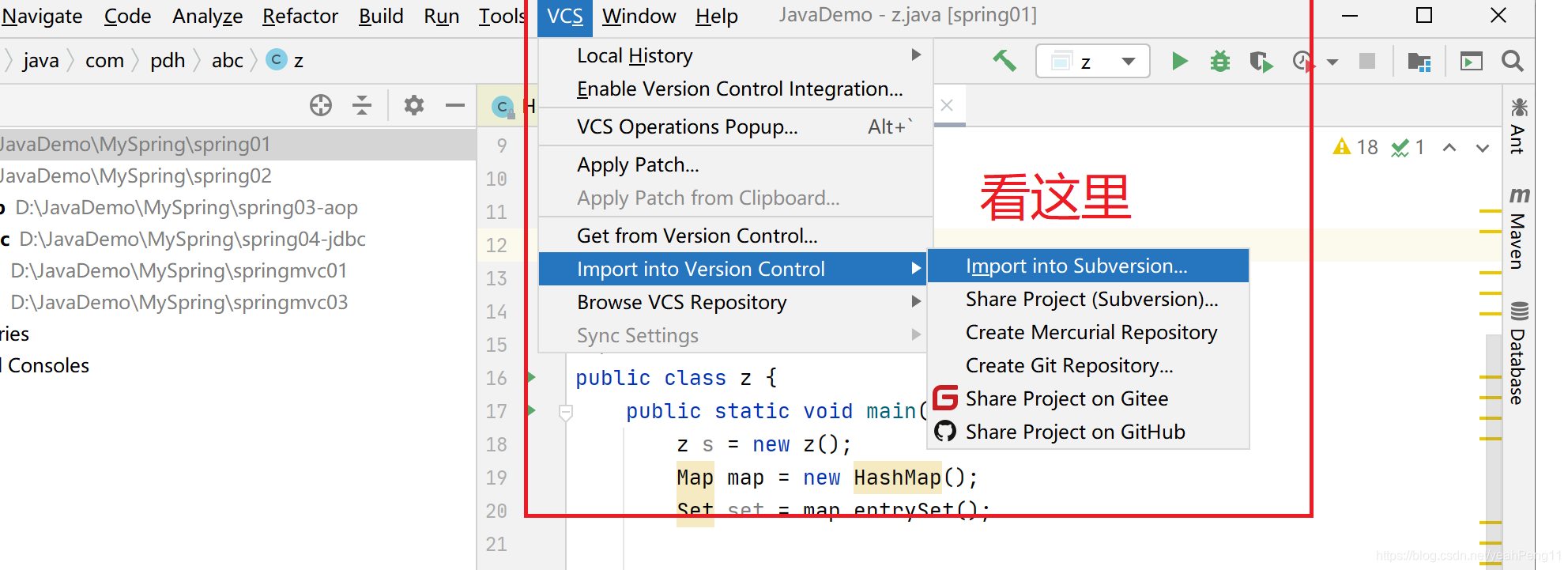
Task: Select the springmvc03 project row
Action: click(x=237, y=303)
